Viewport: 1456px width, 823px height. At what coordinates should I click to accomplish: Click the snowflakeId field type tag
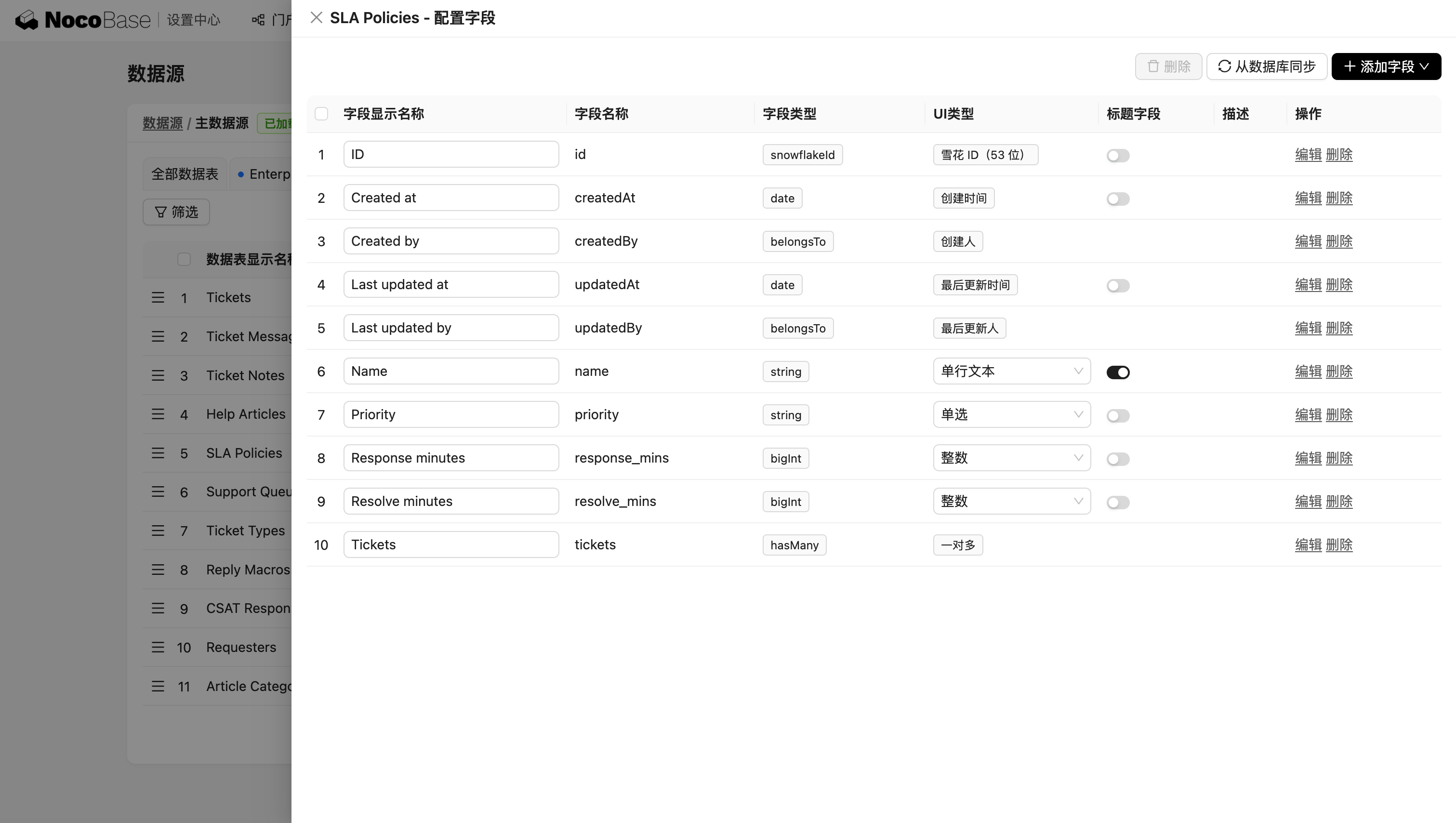802,155
